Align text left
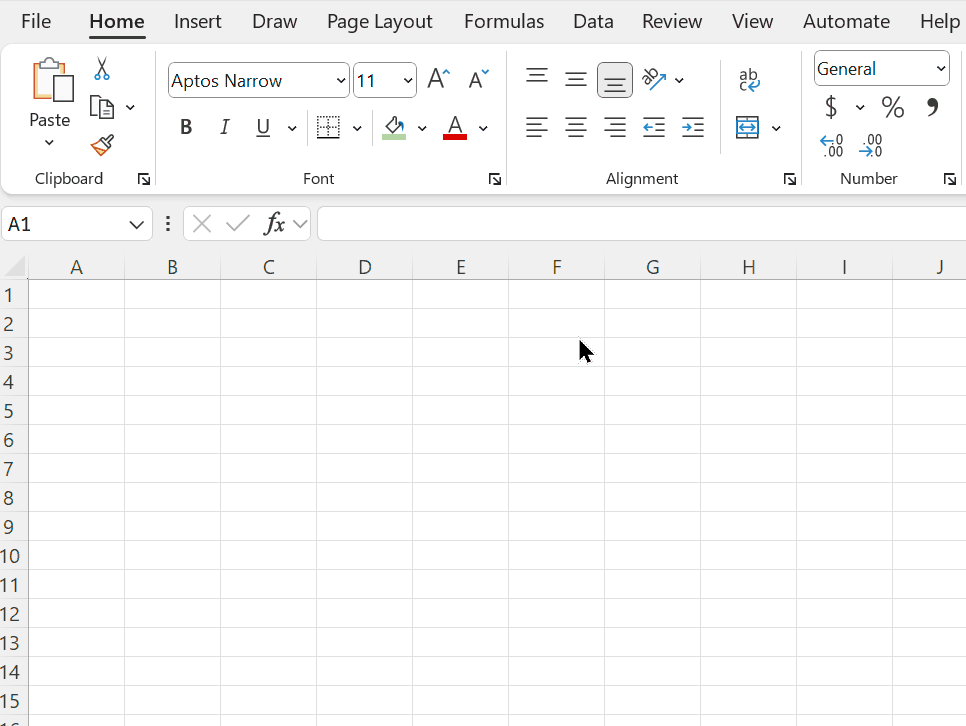The height and width of the screenshot is (726, 966). point(537,128)
